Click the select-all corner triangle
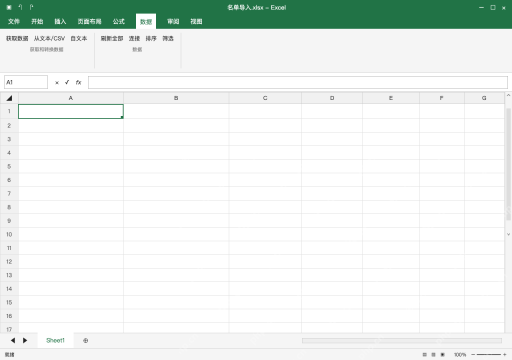The height and width of the screenshot is (360, 512). coord(9,98)
